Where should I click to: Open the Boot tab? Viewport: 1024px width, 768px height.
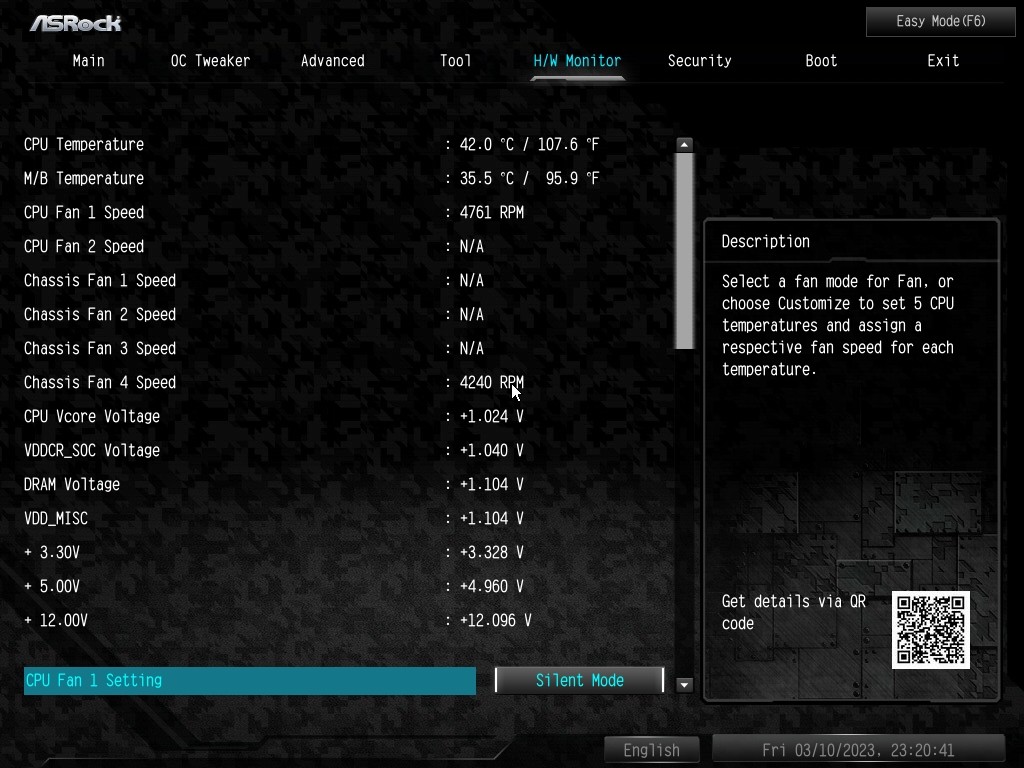tap(821, 61)
